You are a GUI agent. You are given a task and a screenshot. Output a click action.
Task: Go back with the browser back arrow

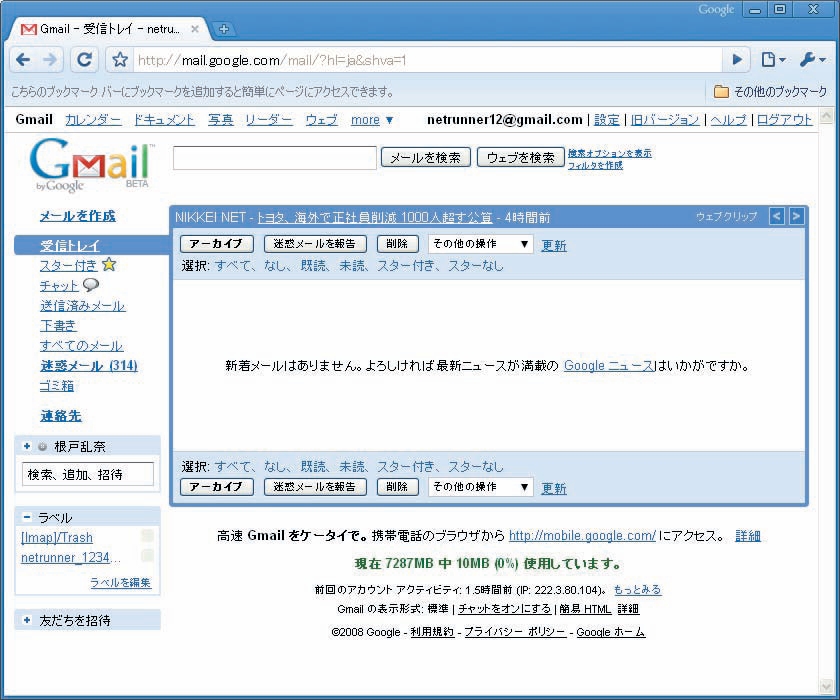coord(23,59)
